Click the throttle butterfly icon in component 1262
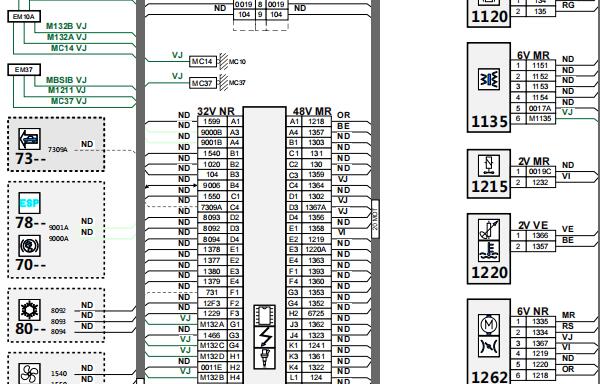This screenshot has height=384, width=600. click(489, 347)
